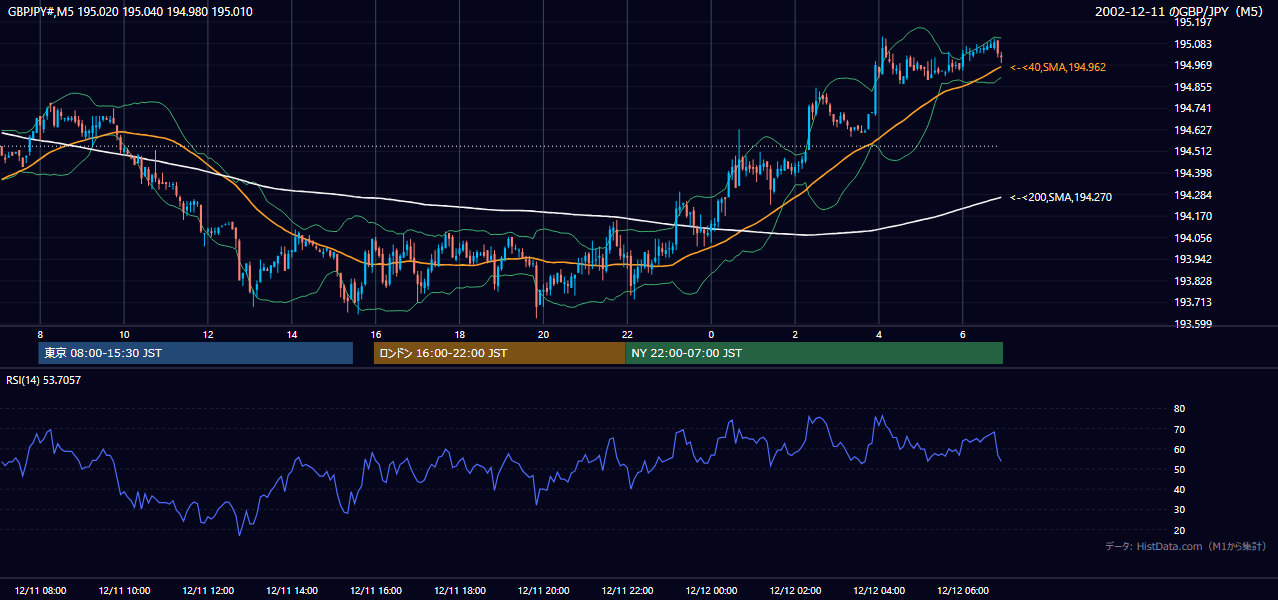Click the RSI axis level 70
1278x600 pixels.
click(x=1179, y=429)
